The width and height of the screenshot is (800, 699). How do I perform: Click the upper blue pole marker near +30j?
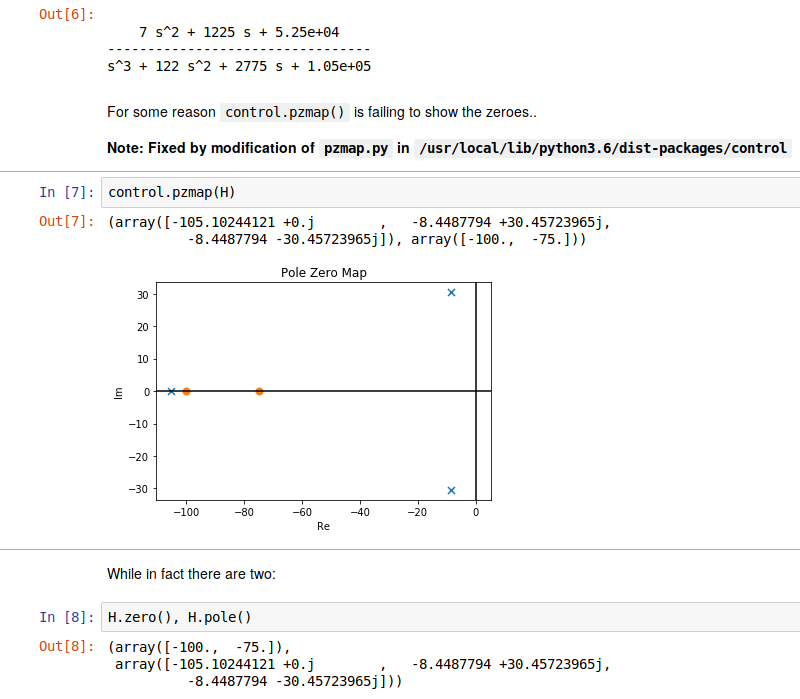pyautogui.click(x=452, y=292)
